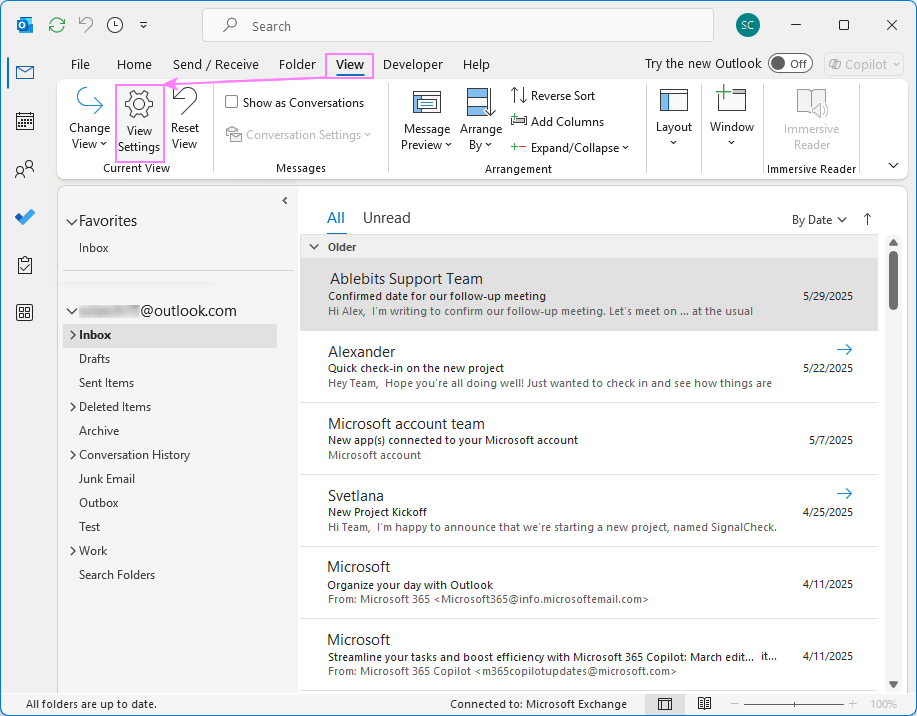Expand the Deleted Items folder
The width and height of the screenshot is (917, 716).
click(x=73, y=407)
